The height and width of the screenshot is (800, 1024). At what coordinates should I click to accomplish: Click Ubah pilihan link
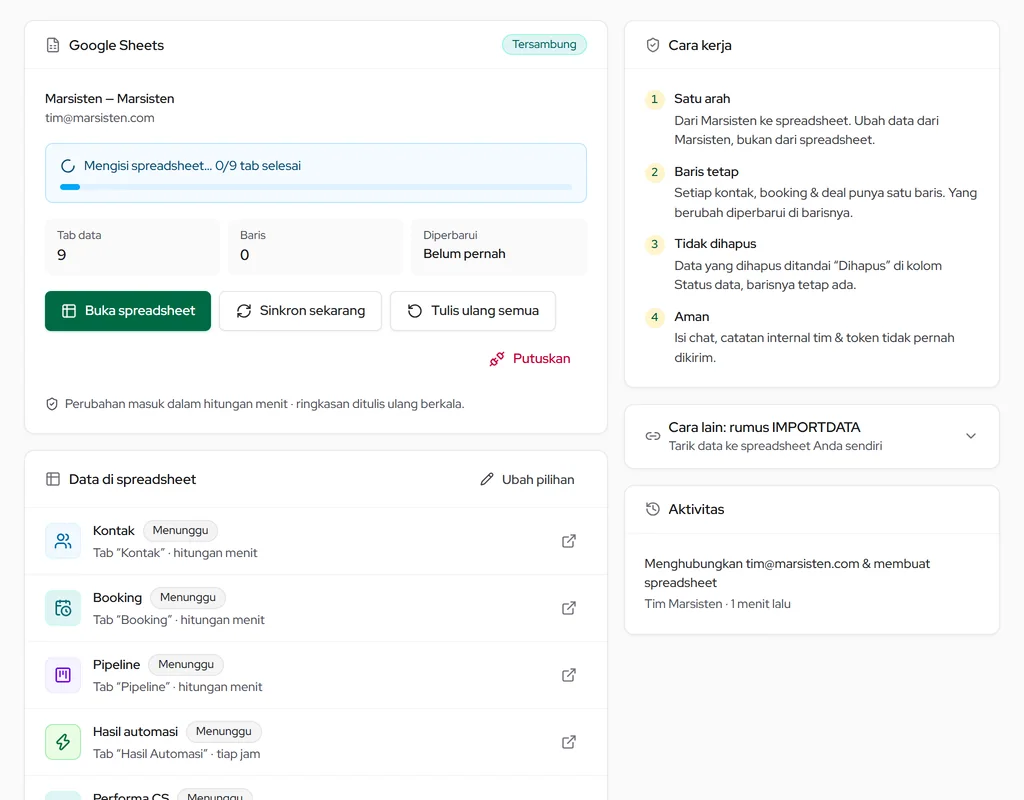pyautogui.click(x=527, y=479)
